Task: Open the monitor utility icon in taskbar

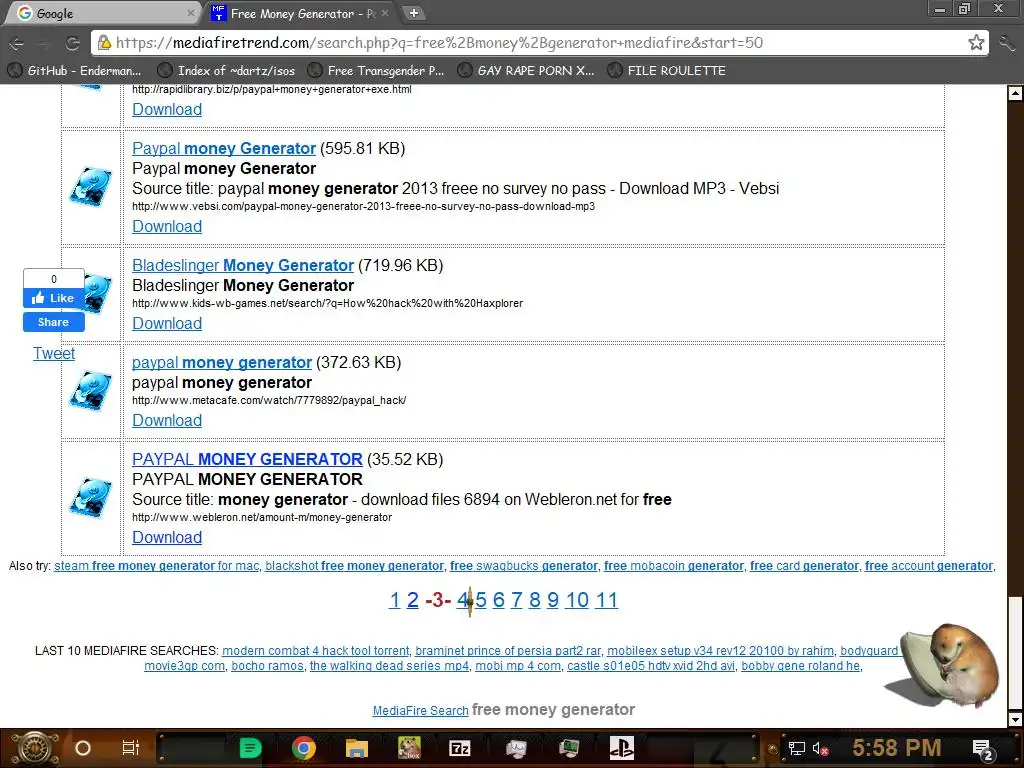Action: point(516,748)
